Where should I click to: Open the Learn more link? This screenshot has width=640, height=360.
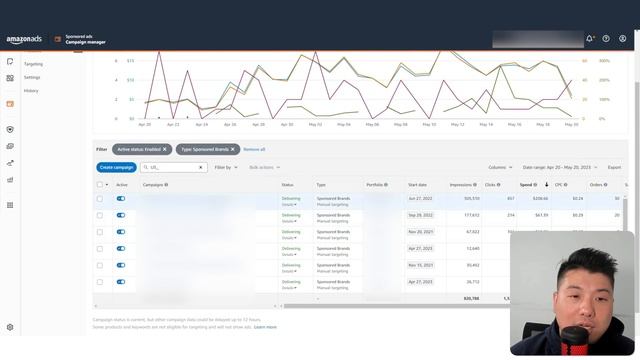(x=265, y=327)
